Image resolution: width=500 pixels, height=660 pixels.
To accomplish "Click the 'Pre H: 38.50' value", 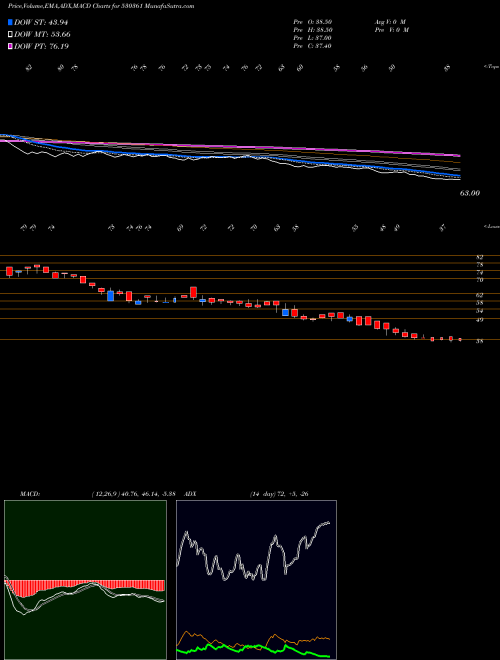I will (313, 30).
